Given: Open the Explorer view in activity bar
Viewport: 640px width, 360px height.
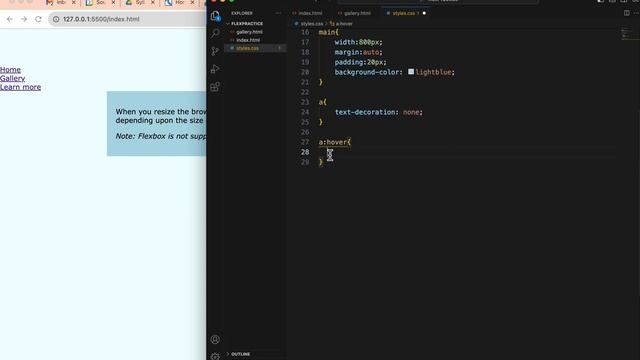Looking at the screenshot, I should point(215,16).
